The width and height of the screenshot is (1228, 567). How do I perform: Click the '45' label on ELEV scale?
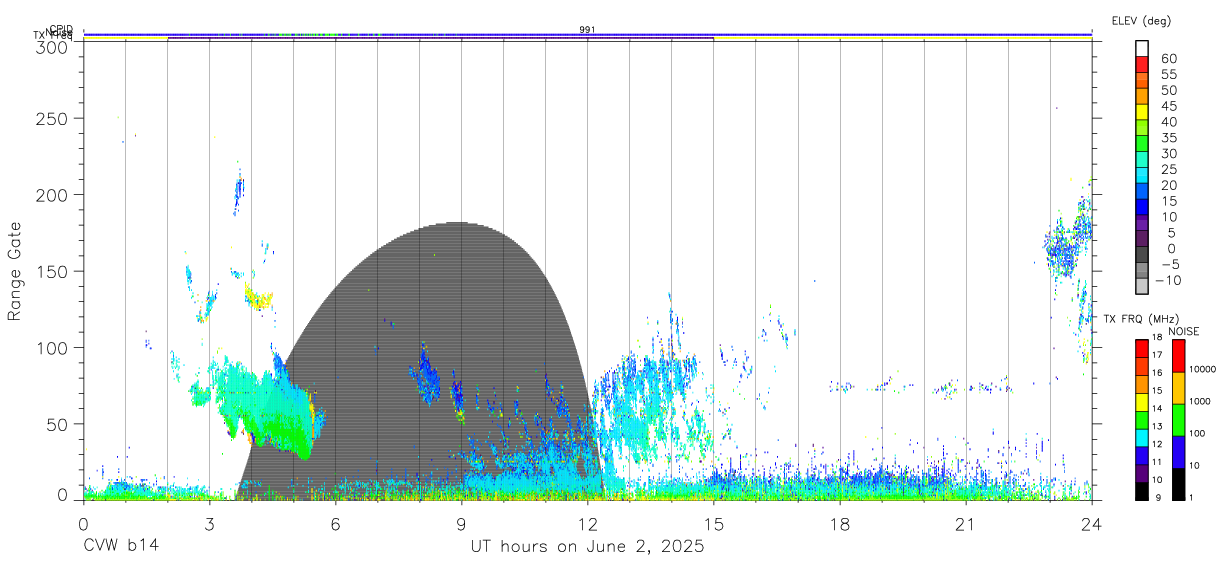1168,106
